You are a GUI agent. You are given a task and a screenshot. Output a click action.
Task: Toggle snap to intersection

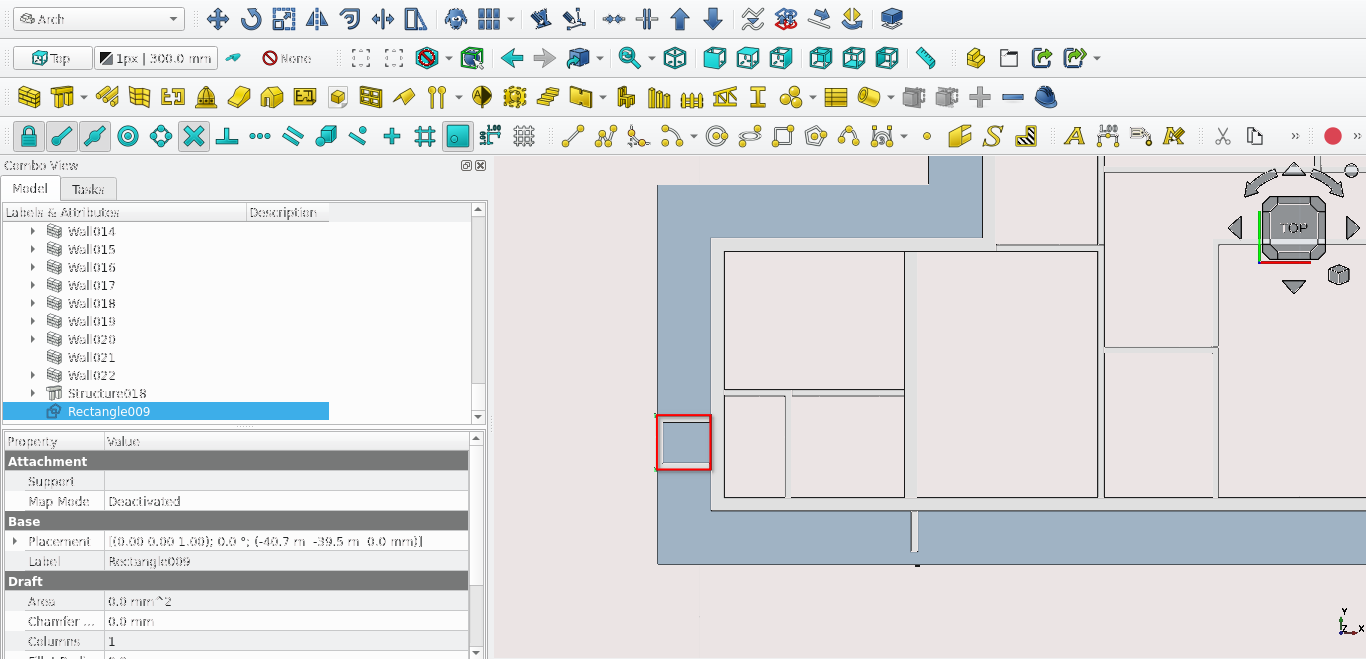pos(194,136)
